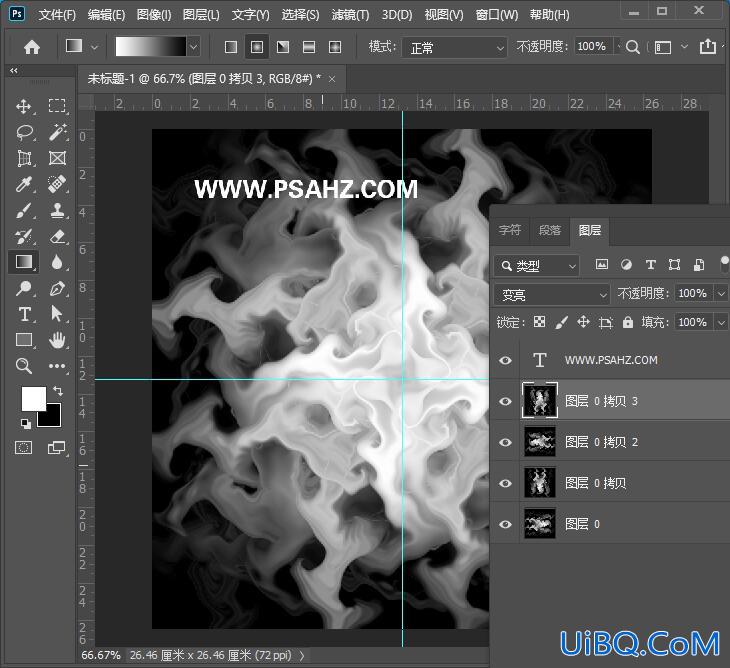The height and width of the screenshot is (668, 730).
Task: Expand the layer 填充 fill dropdown
Action: (721, 322)
